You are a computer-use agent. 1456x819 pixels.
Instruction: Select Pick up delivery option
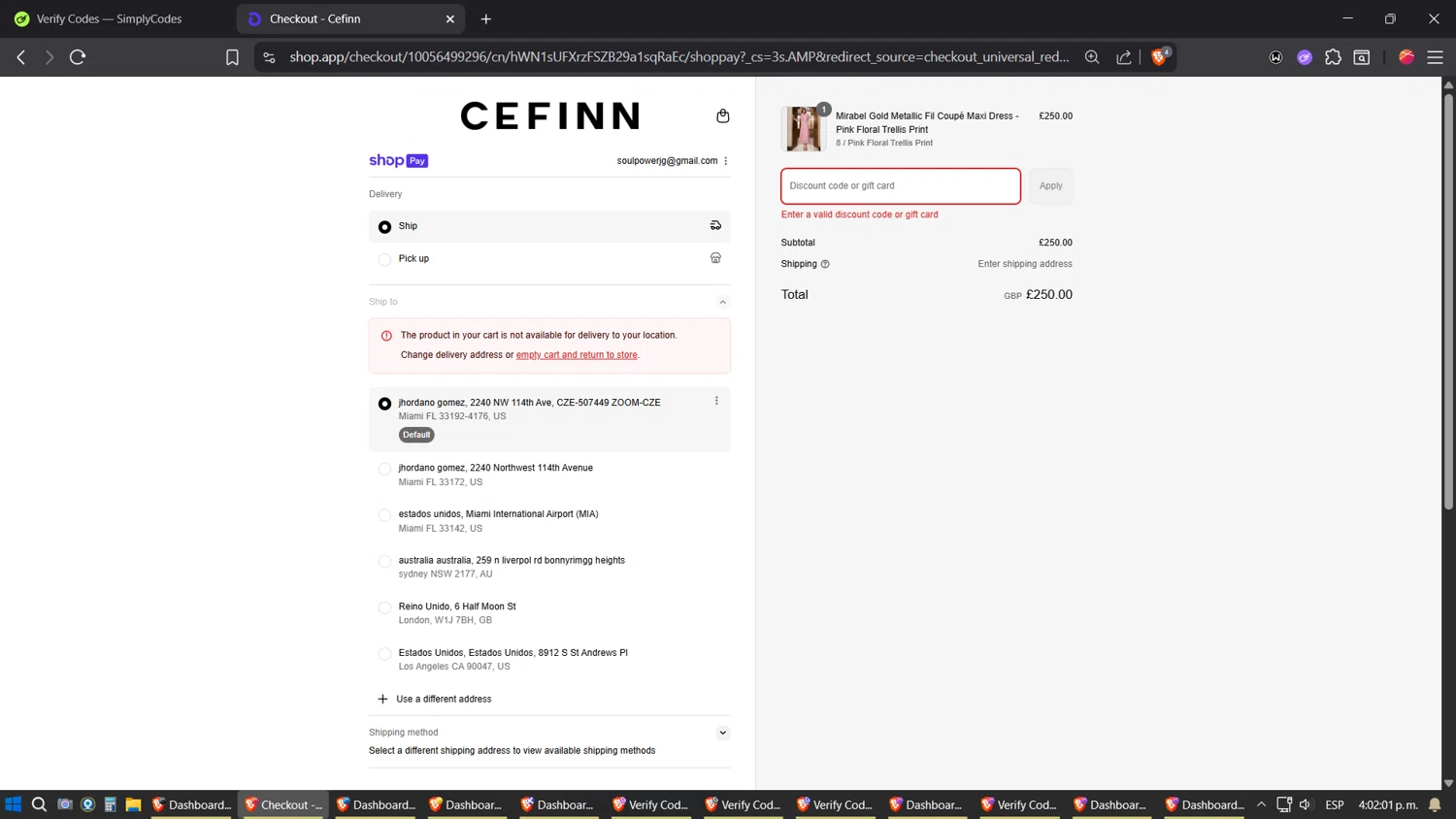click(x=549, y=259)
